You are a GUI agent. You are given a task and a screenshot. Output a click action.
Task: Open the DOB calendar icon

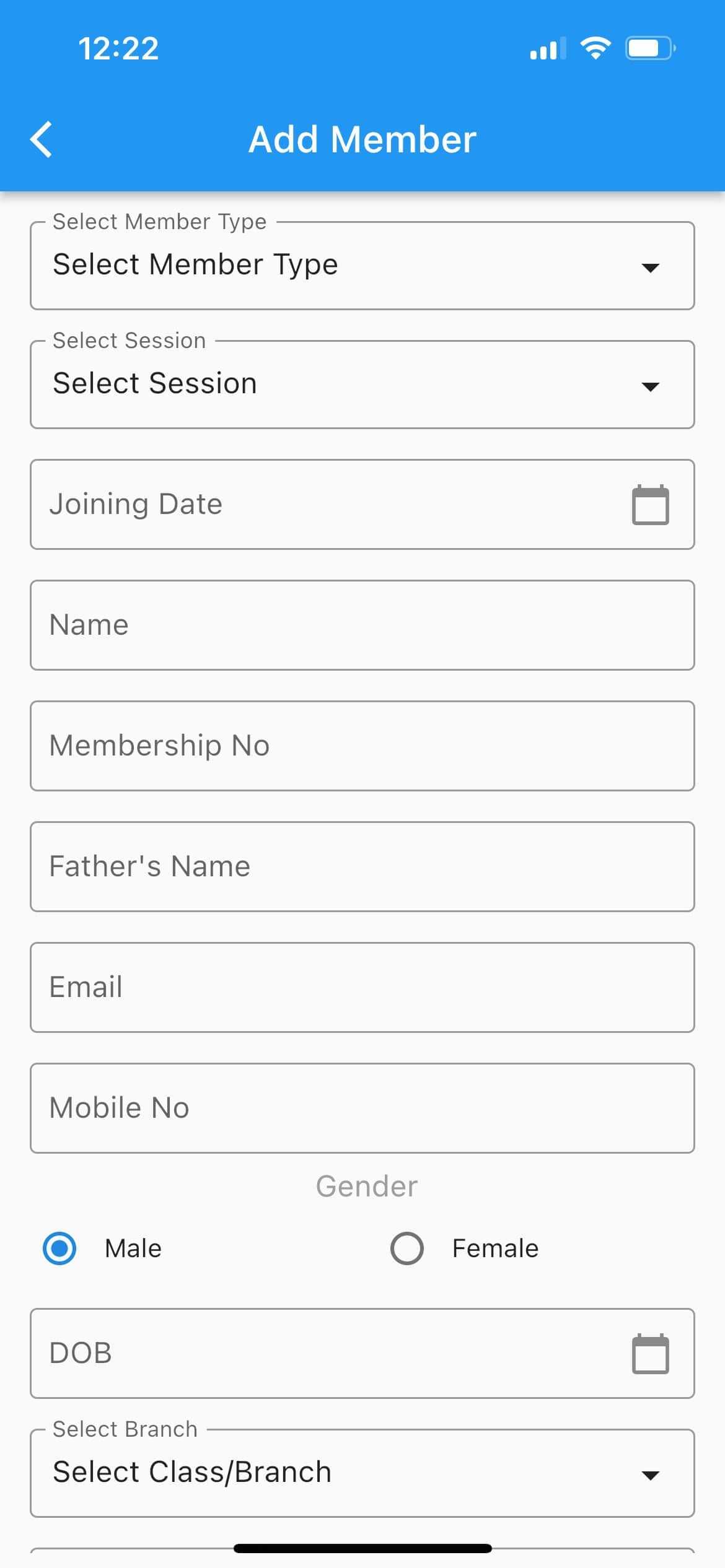(x=650, y=1354)
